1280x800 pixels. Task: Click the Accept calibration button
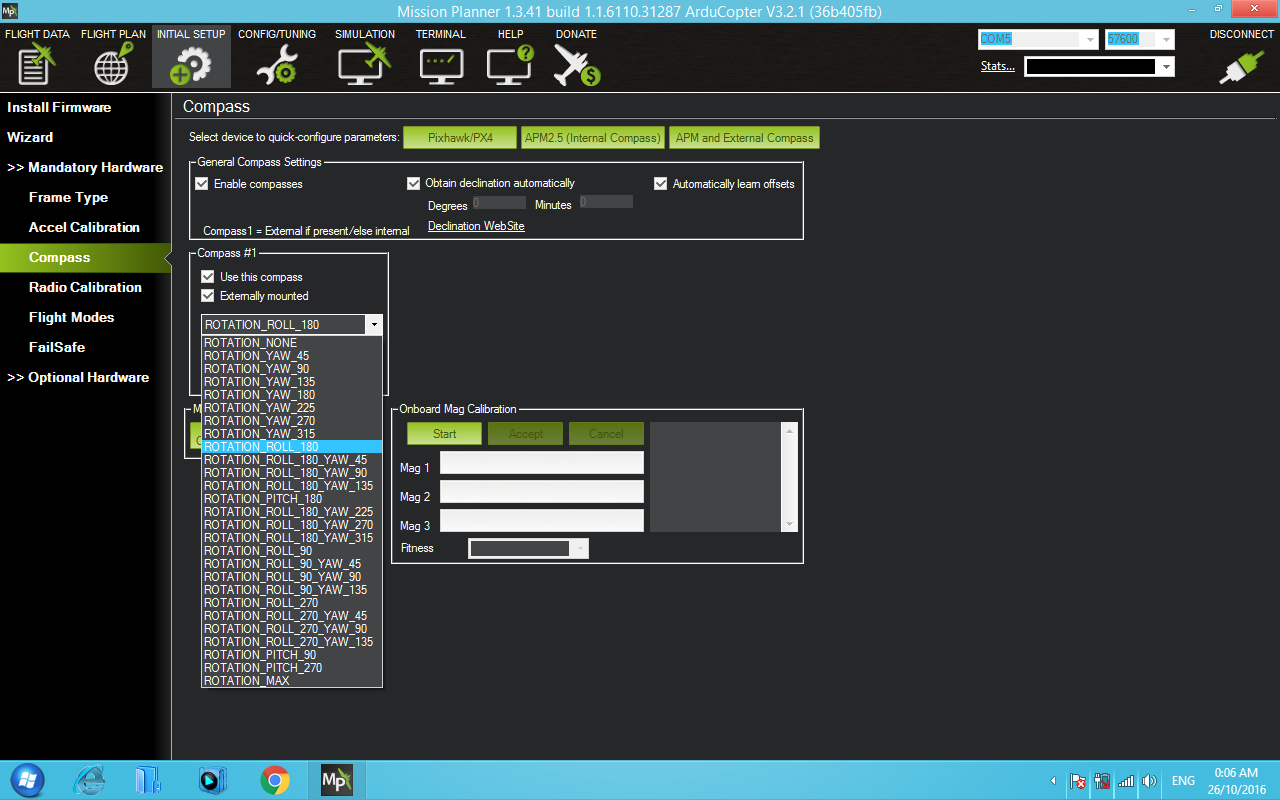pyautogui.click(x=526, y=434)
